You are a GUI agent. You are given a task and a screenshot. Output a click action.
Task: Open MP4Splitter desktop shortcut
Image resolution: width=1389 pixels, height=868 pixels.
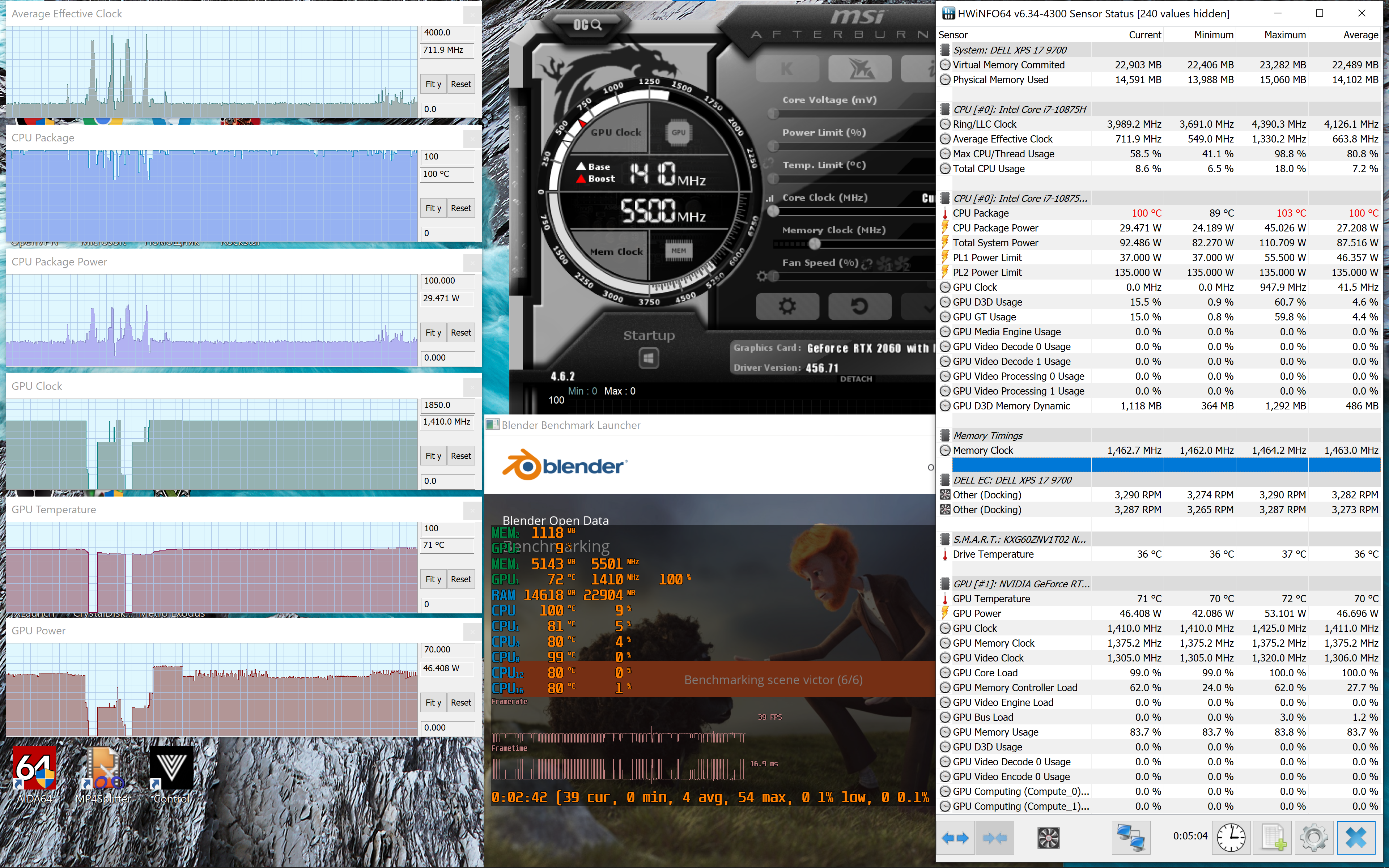pyautogui.click(x=103, y=775)
